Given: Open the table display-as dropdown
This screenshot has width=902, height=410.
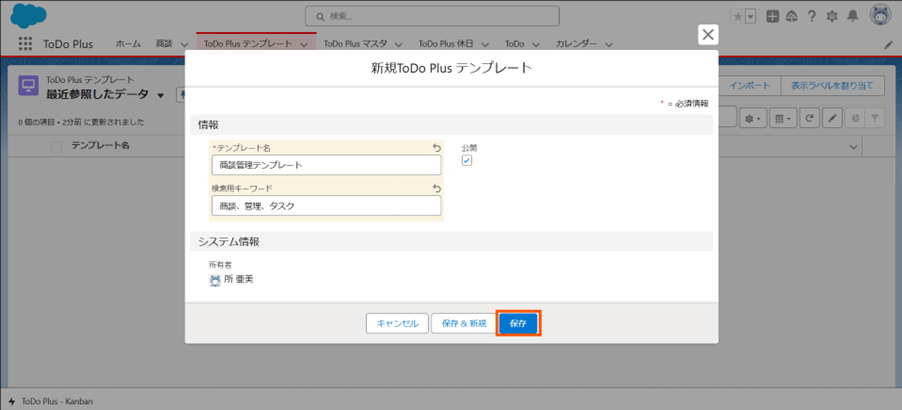Looking at the screenshot, I should pyautogui.click(x=783, y=118).
